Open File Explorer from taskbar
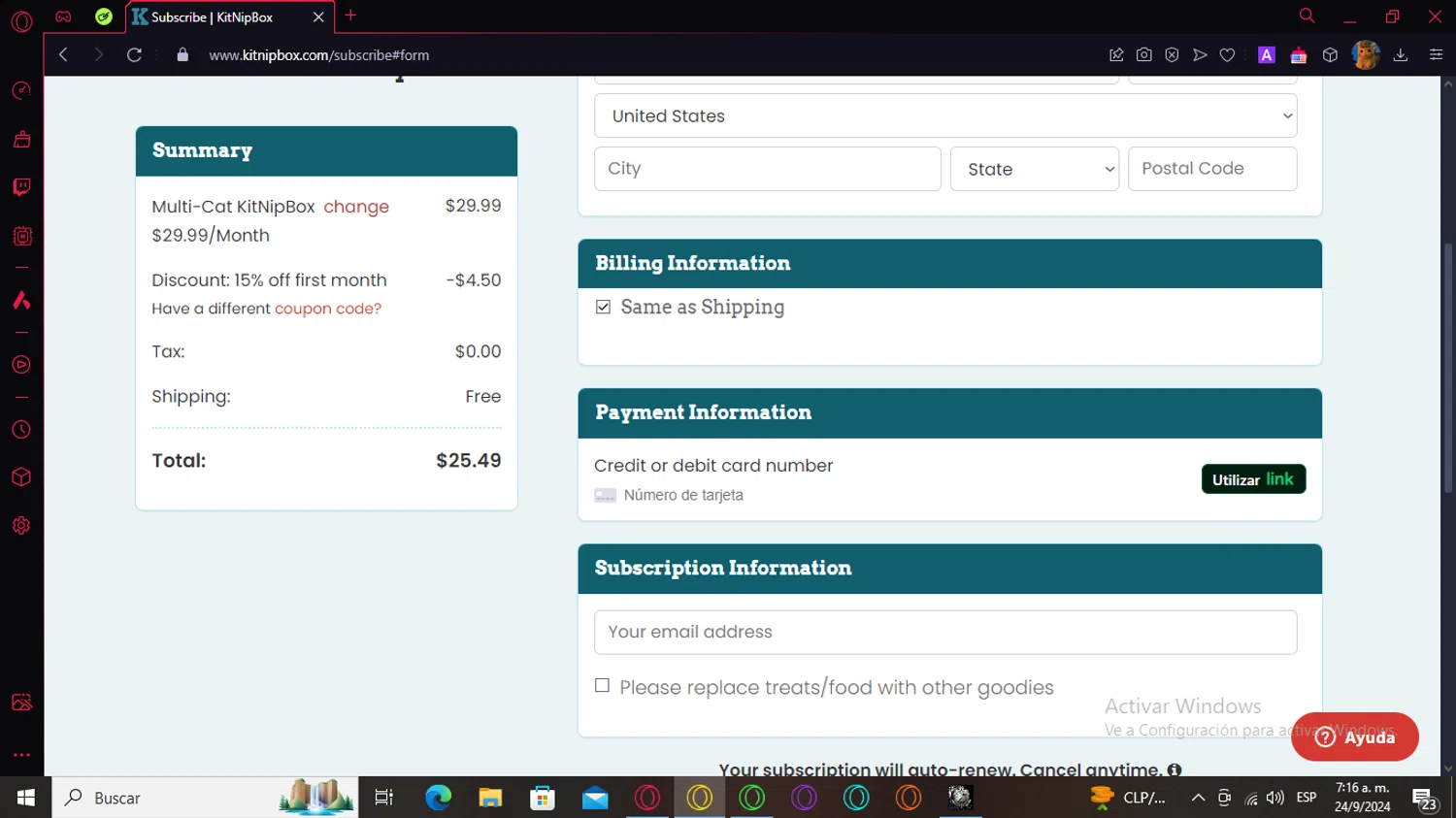This screenshot has height=818, width=1456. (490, 798)
